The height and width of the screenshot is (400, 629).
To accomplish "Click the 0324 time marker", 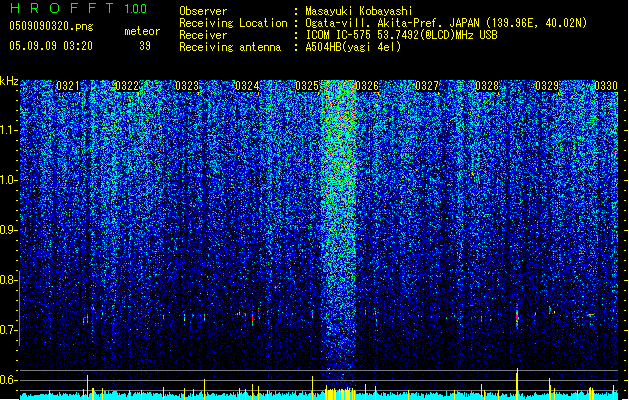I will (x=247, y=86).
